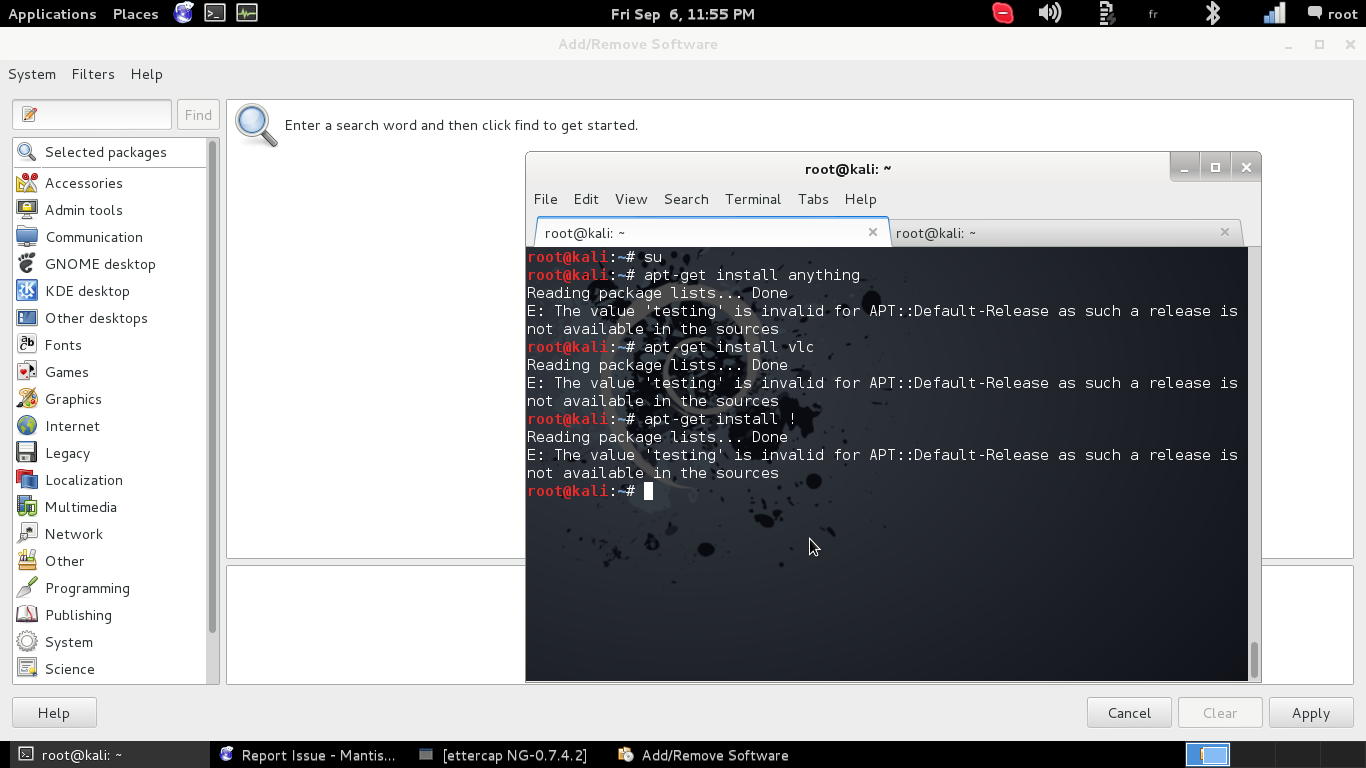
Task: Click the network signal bars icon
Action: pyautogui.click(x=1274, y=13)
